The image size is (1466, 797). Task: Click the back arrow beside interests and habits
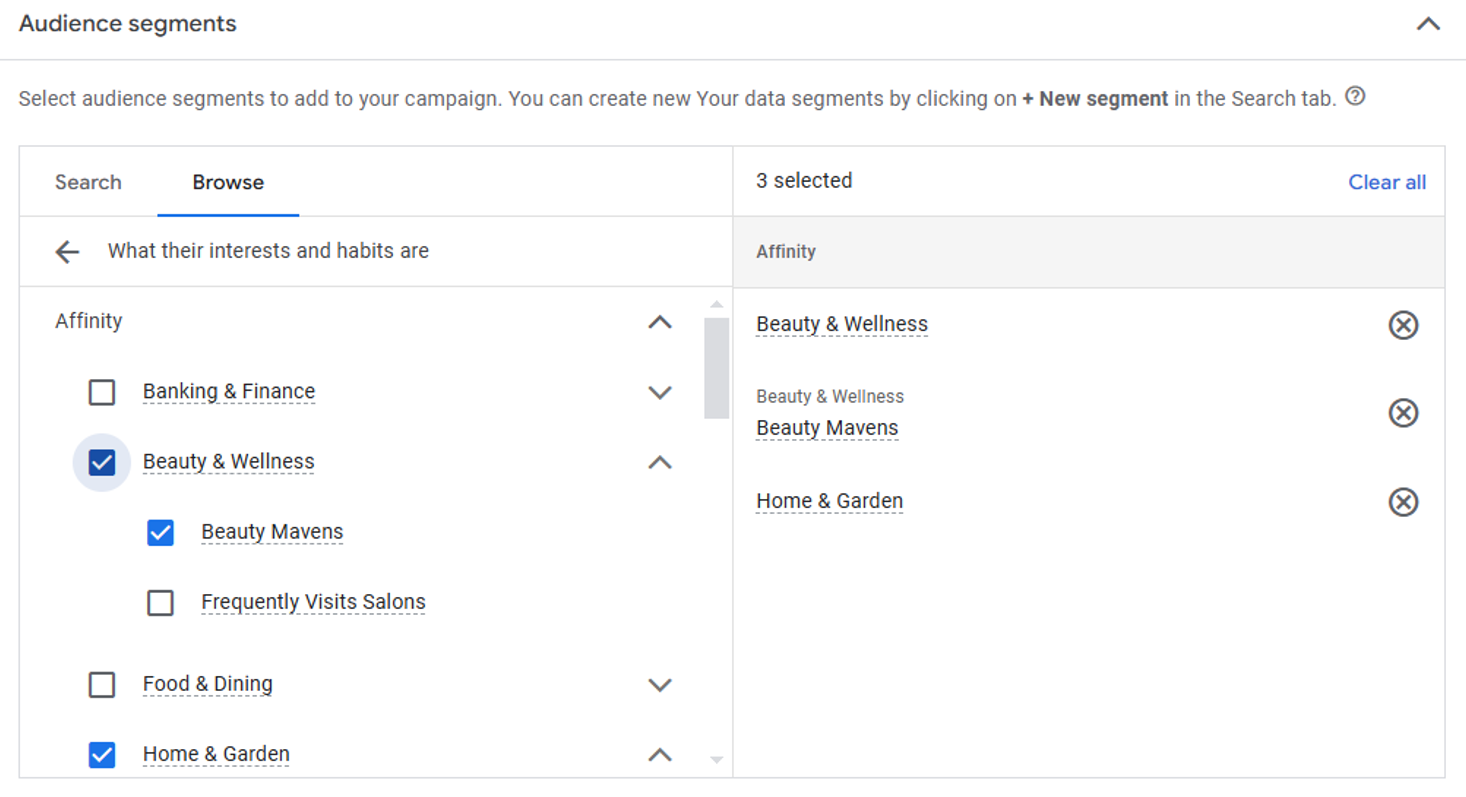[x=67, y=252]
